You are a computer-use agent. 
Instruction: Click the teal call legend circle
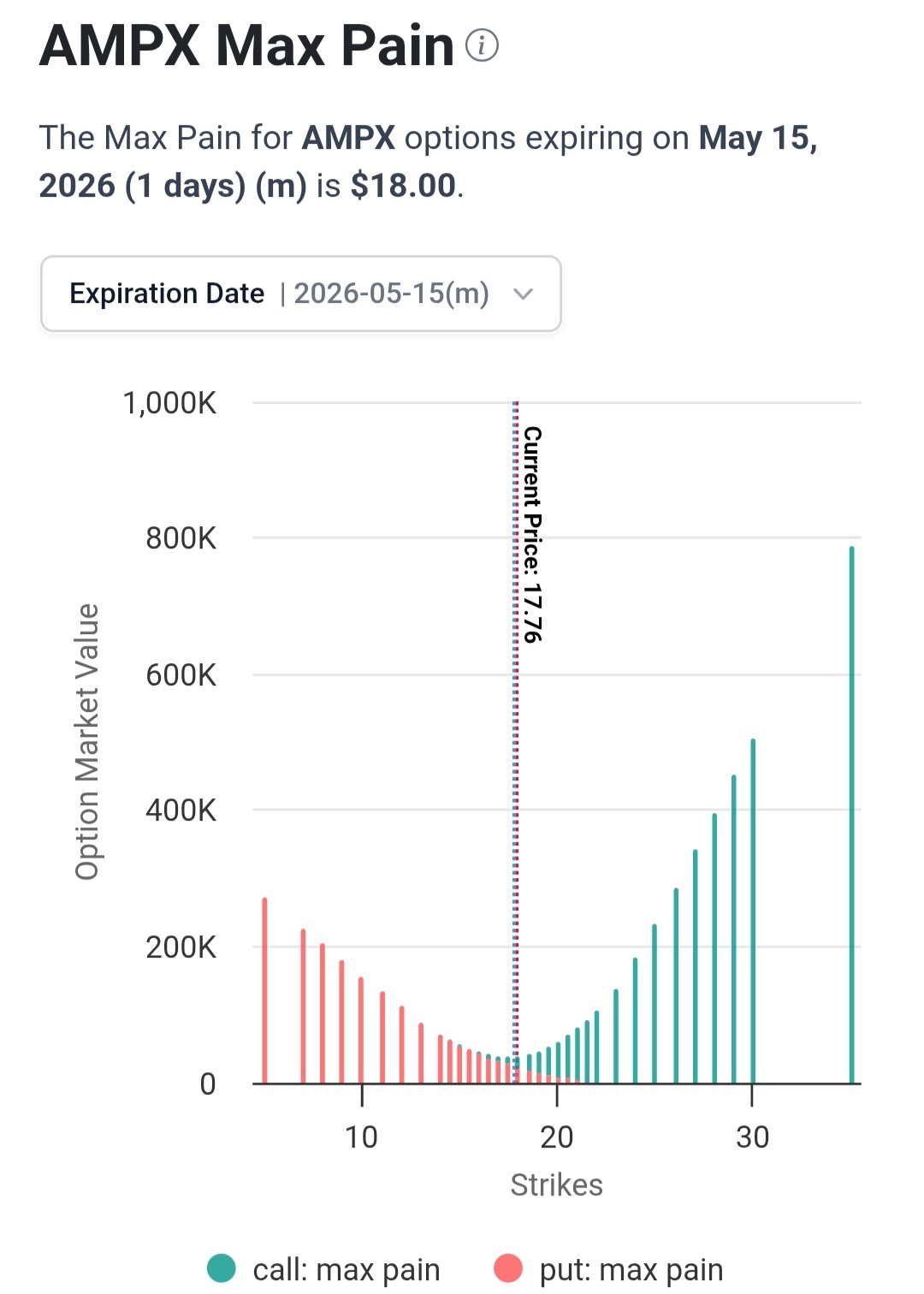[x=222, y=1268]
